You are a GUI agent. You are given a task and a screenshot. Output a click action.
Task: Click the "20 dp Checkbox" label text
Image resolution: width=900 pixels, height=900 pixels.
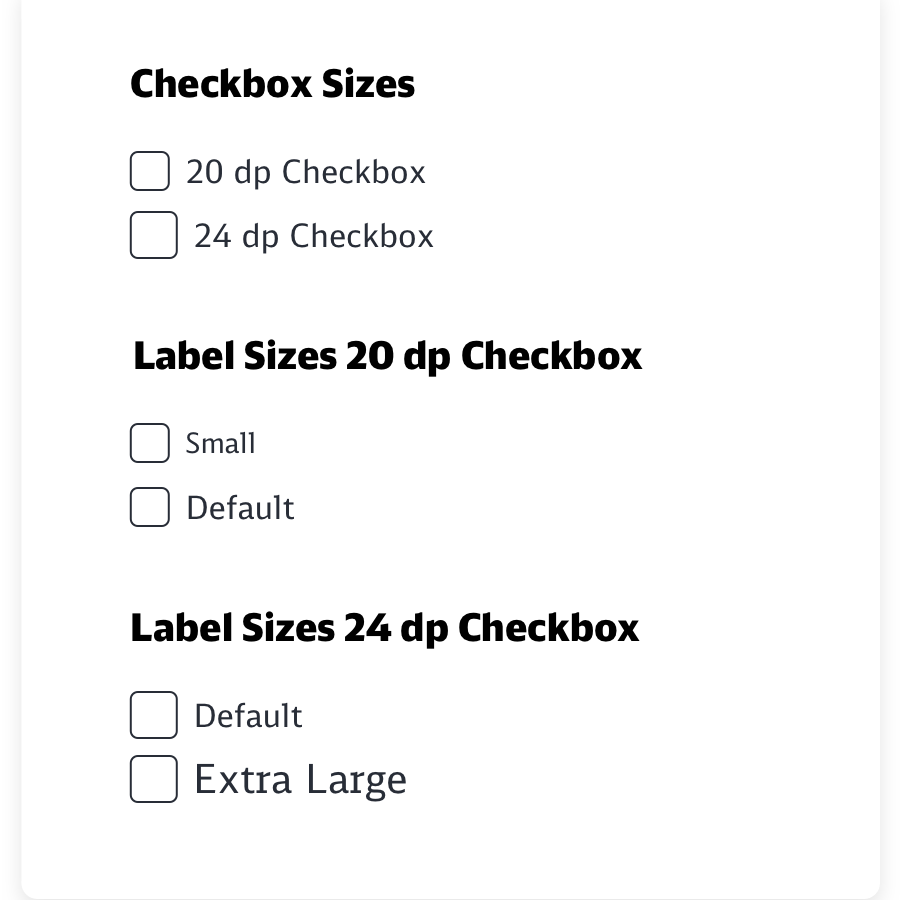click(305, 172)
